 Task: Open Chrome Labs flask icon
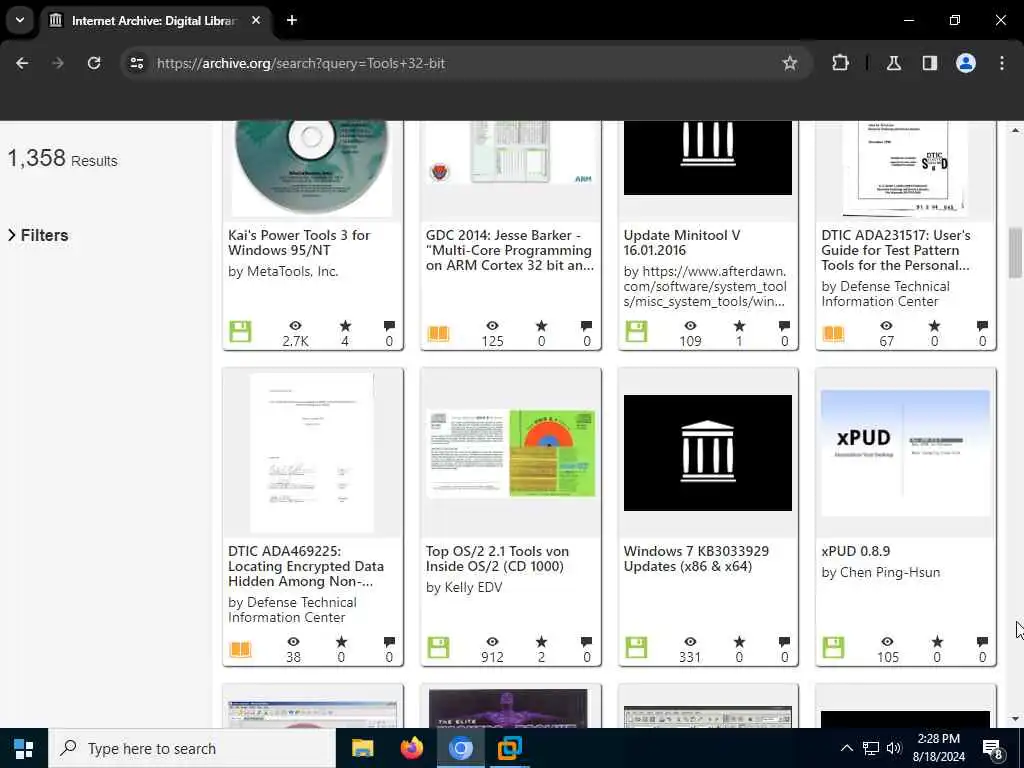893,63
